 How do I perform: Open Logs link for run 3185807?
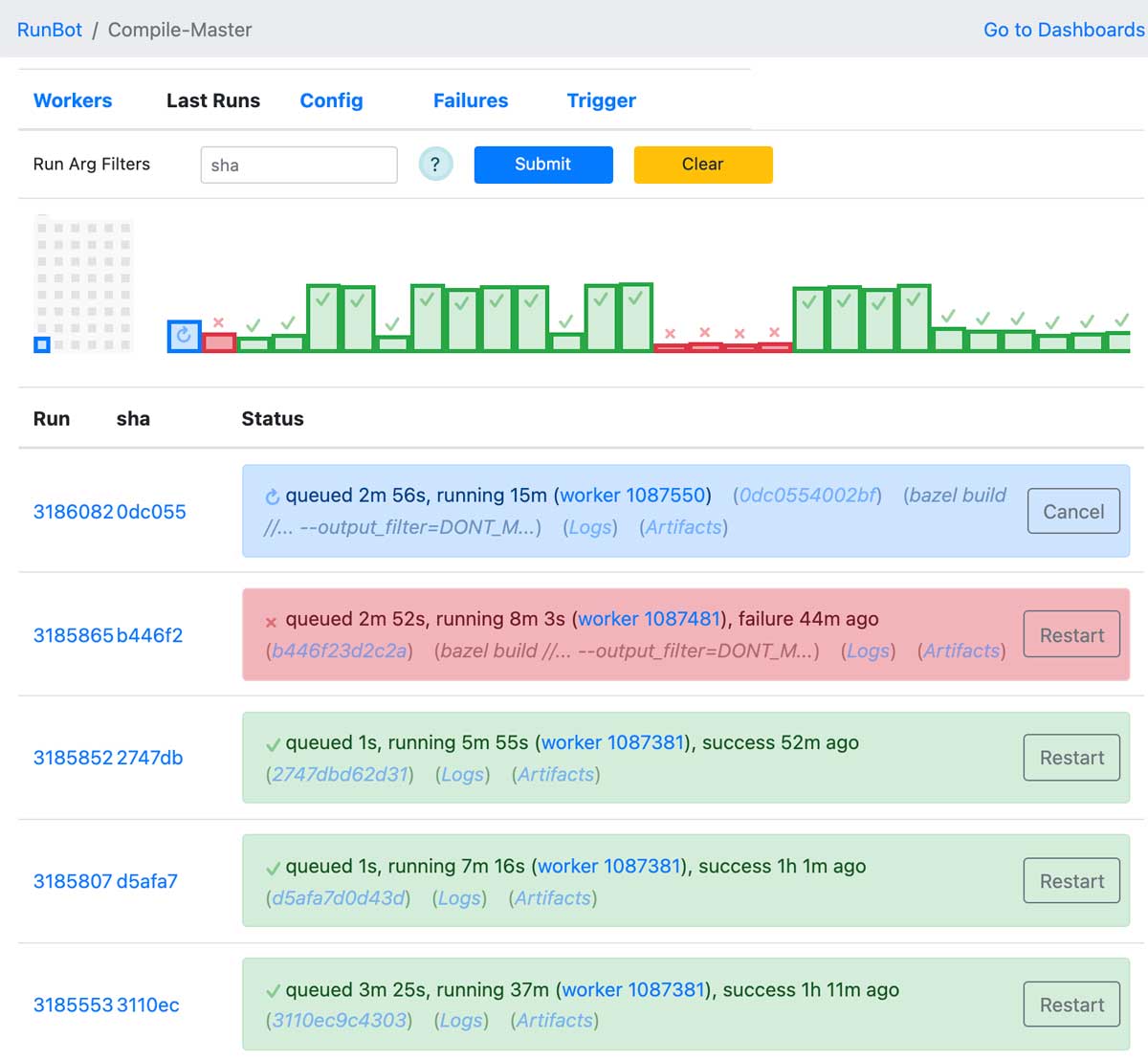pos(459,898)
